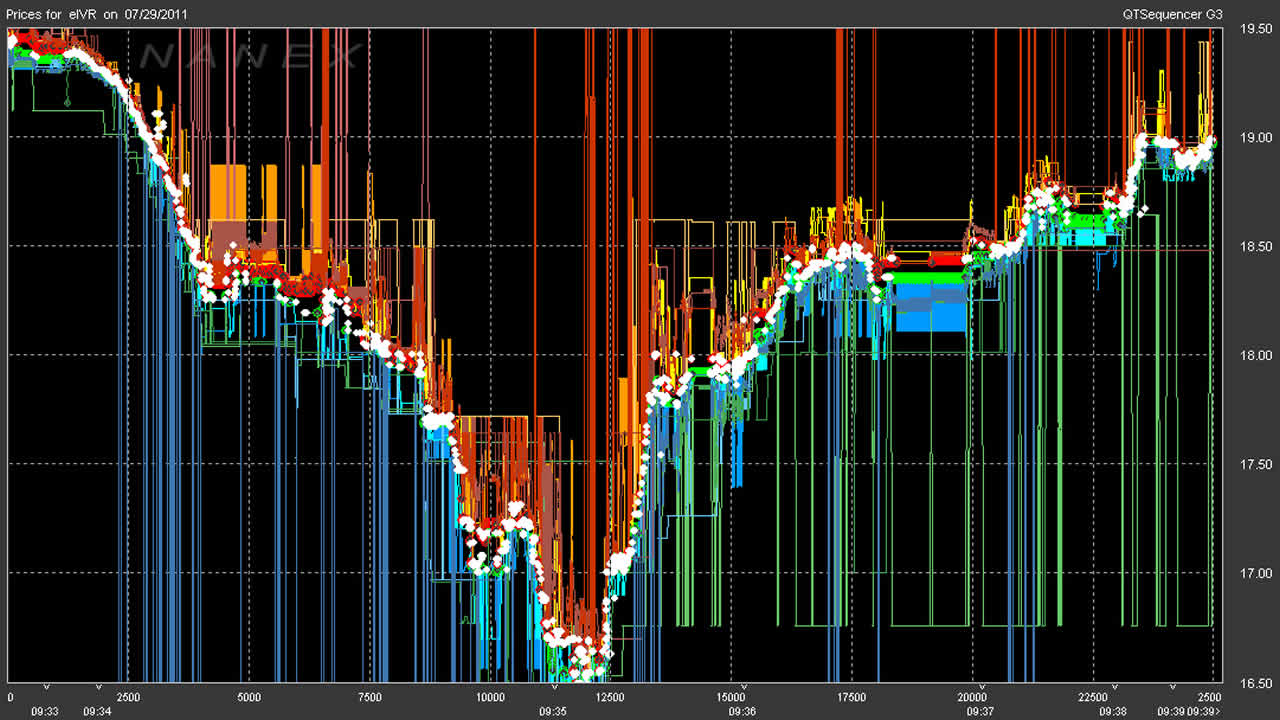Select the 7500 sequence axis label
The height and width of the screenshot is (720, 1280).
click(x=369, y=697)
